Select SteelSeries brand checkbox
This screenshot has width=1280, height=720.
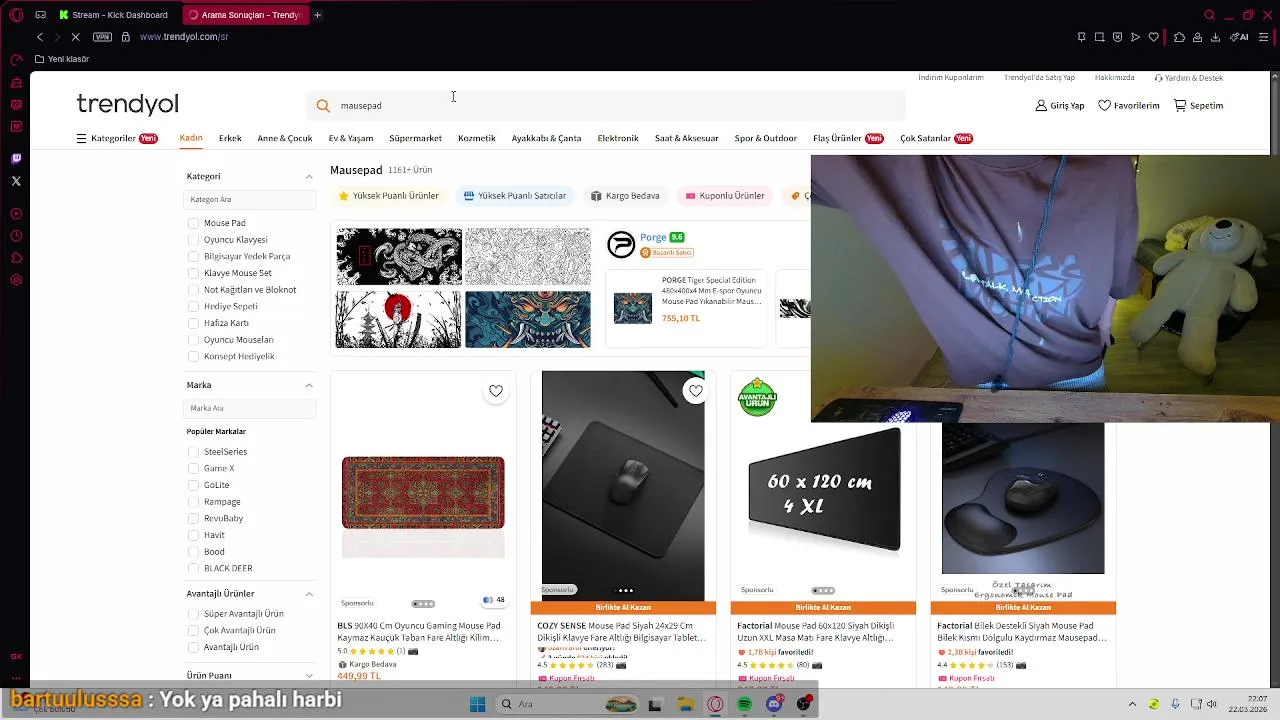(194, 452)
